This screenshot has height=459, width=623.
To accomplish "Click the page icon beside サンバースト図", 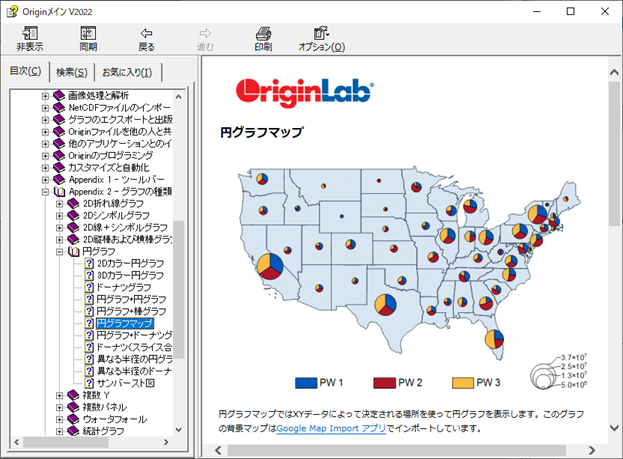I will tap(89, 383).
